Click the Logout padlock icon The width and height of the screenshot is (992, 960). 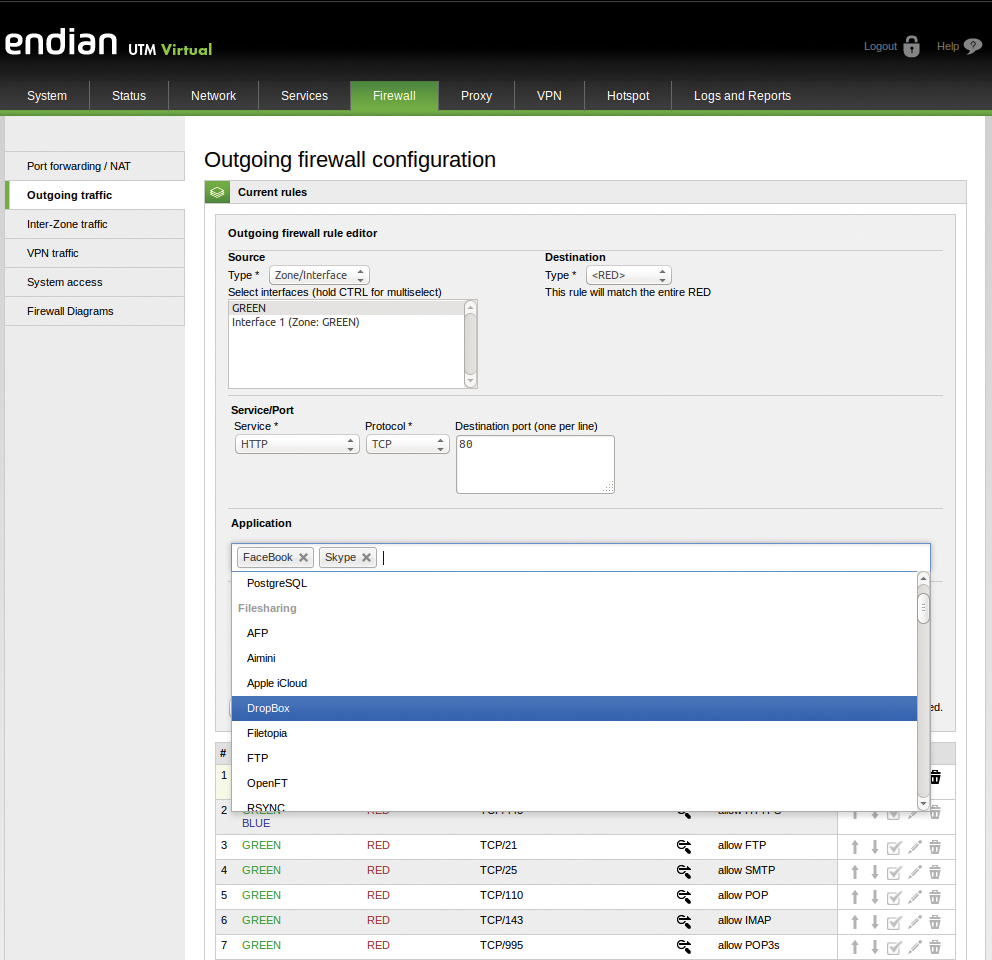tap(912, 46)
